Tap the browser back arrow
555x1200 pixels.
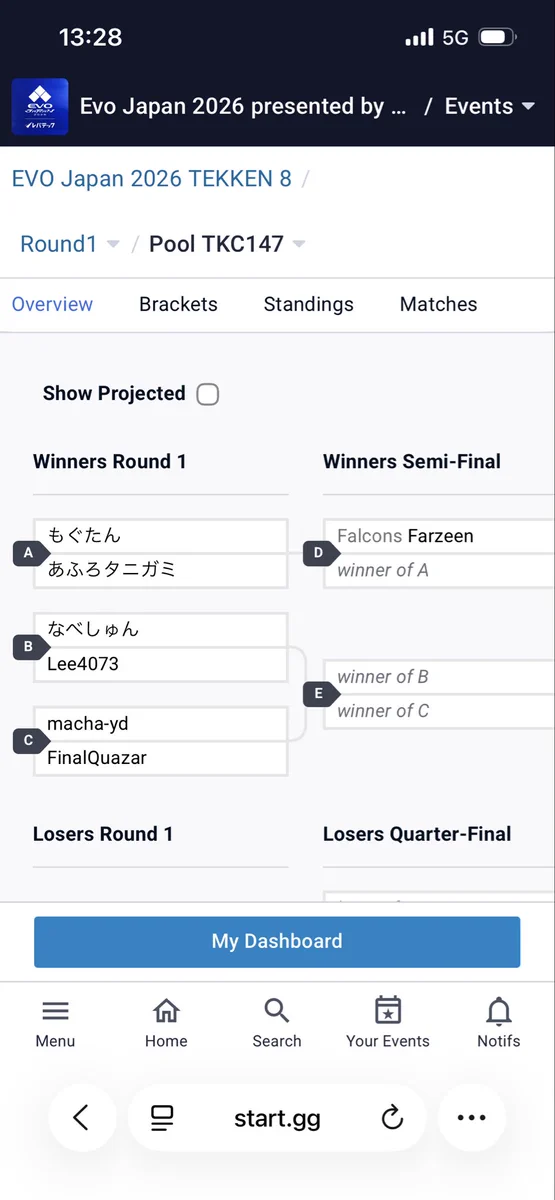click(81, 1117)
